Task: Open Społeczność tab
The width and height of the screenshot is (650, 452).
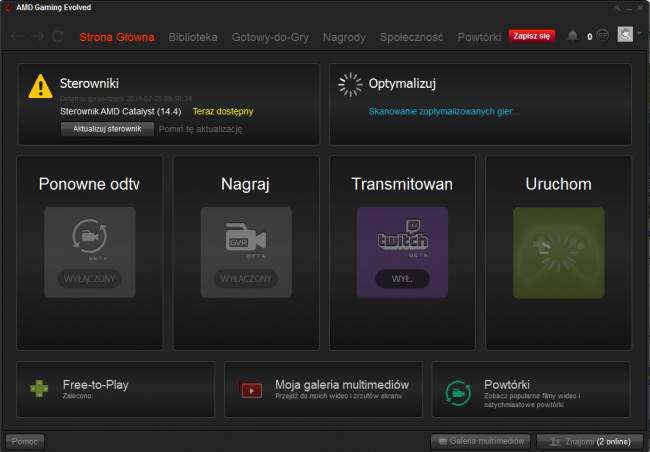Action: pyautogui.click(x=412, y=37)
